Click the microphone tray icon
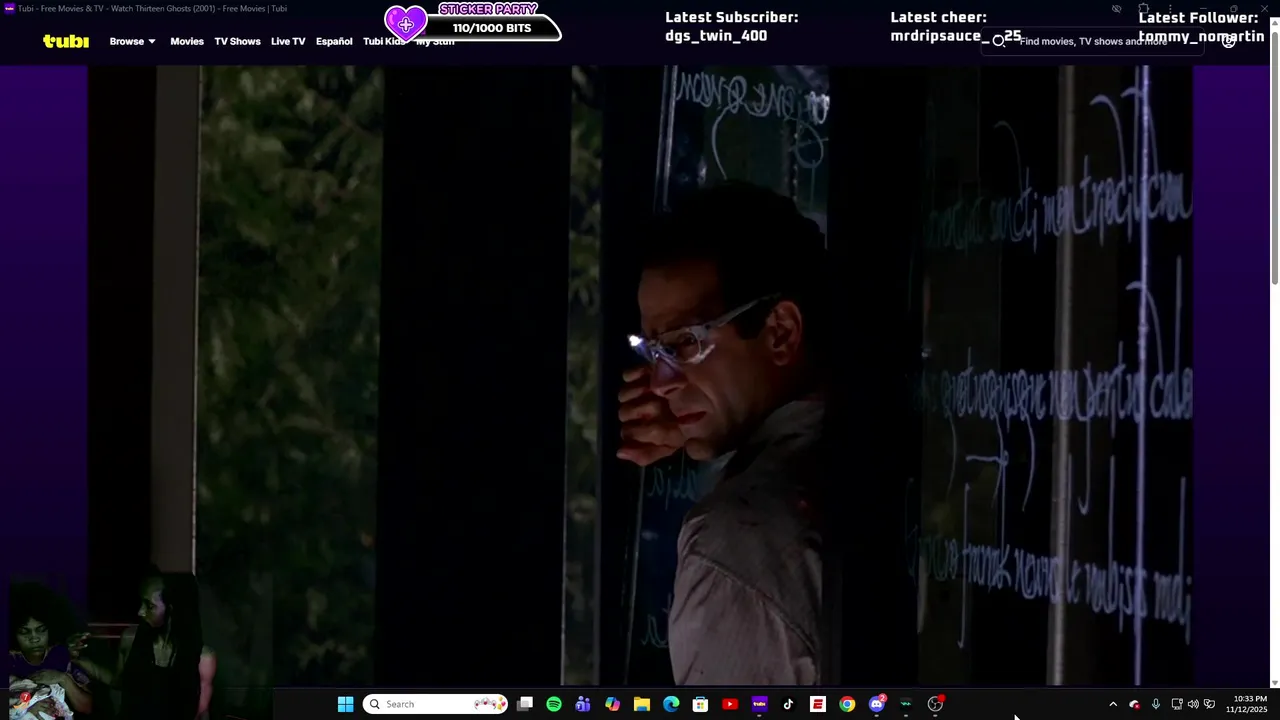The height and width of the screenshot is (720, 1280). pyautogui.click(x=1155, y=704)
